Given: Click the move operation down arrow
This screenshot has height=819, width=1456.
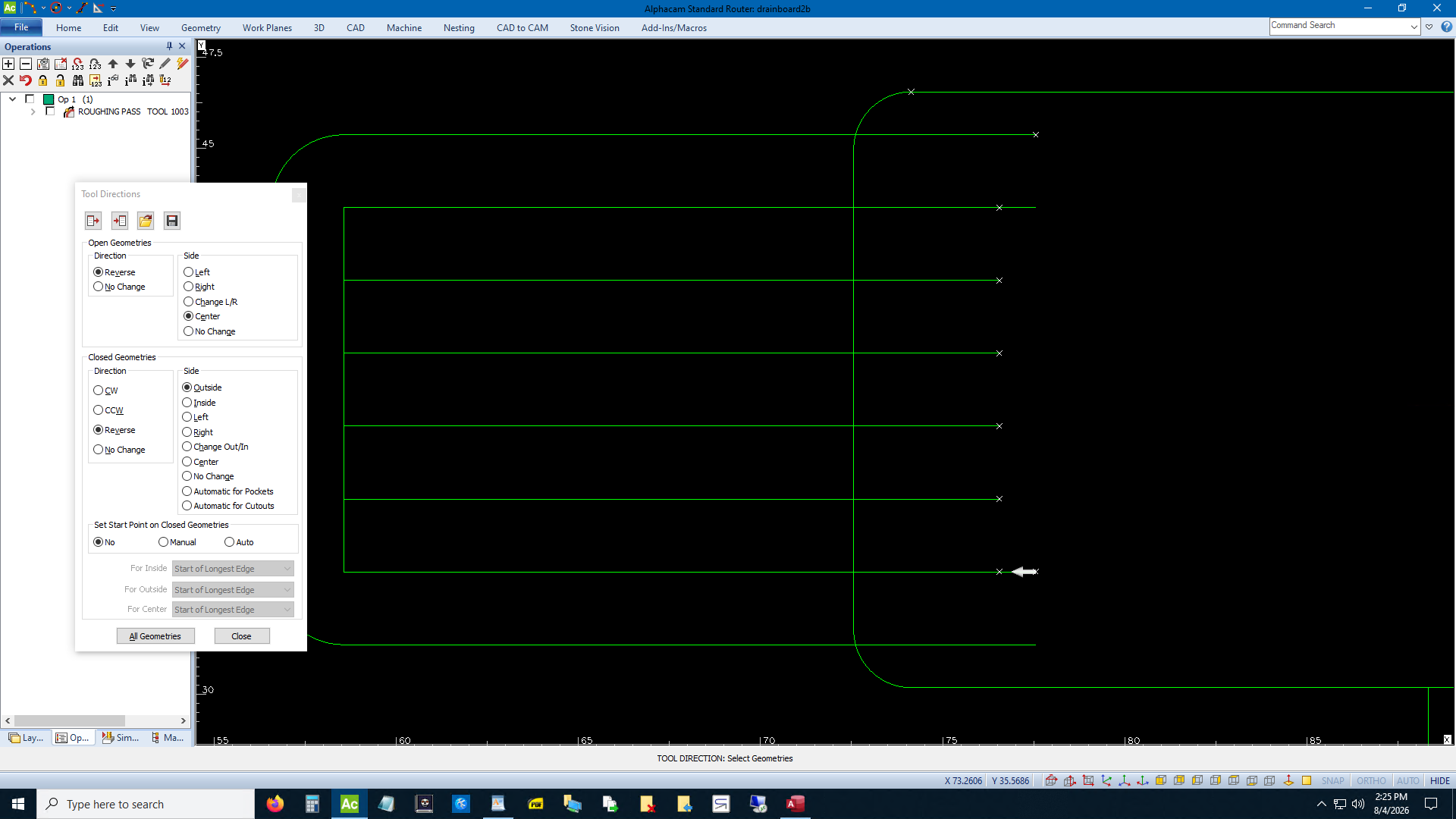Looking at the screenshot, I should (130, 64).
